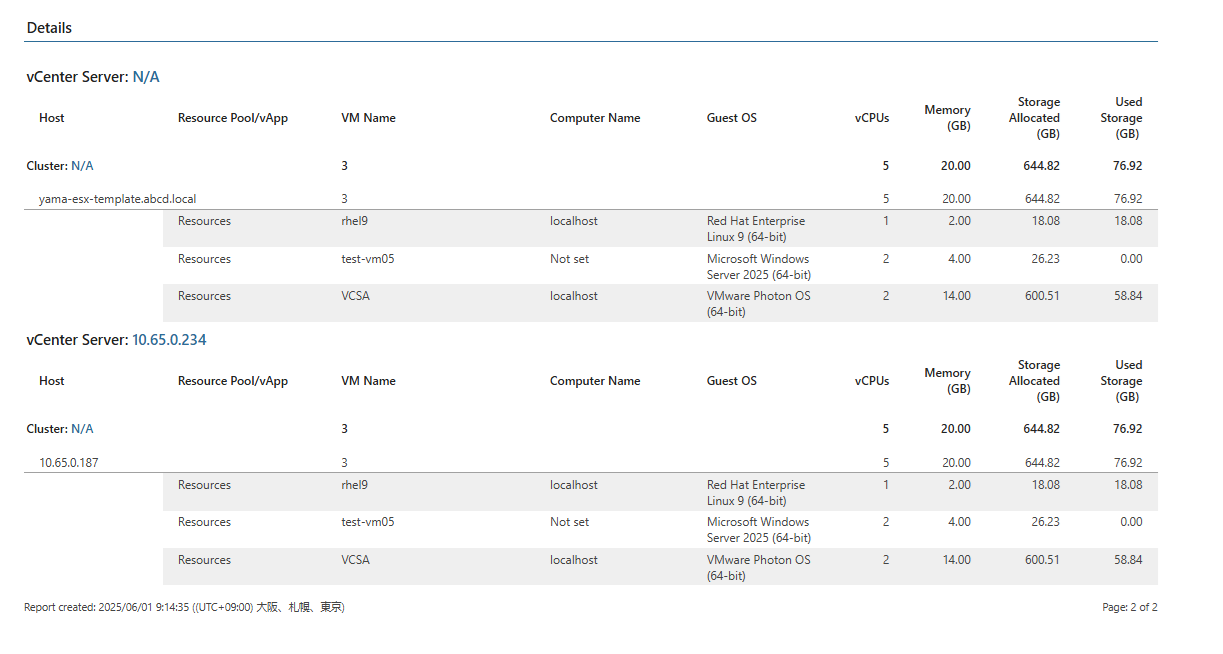
Task: Click Cluster N/A link under vCenter Server N/A
Action: [82, 166]
